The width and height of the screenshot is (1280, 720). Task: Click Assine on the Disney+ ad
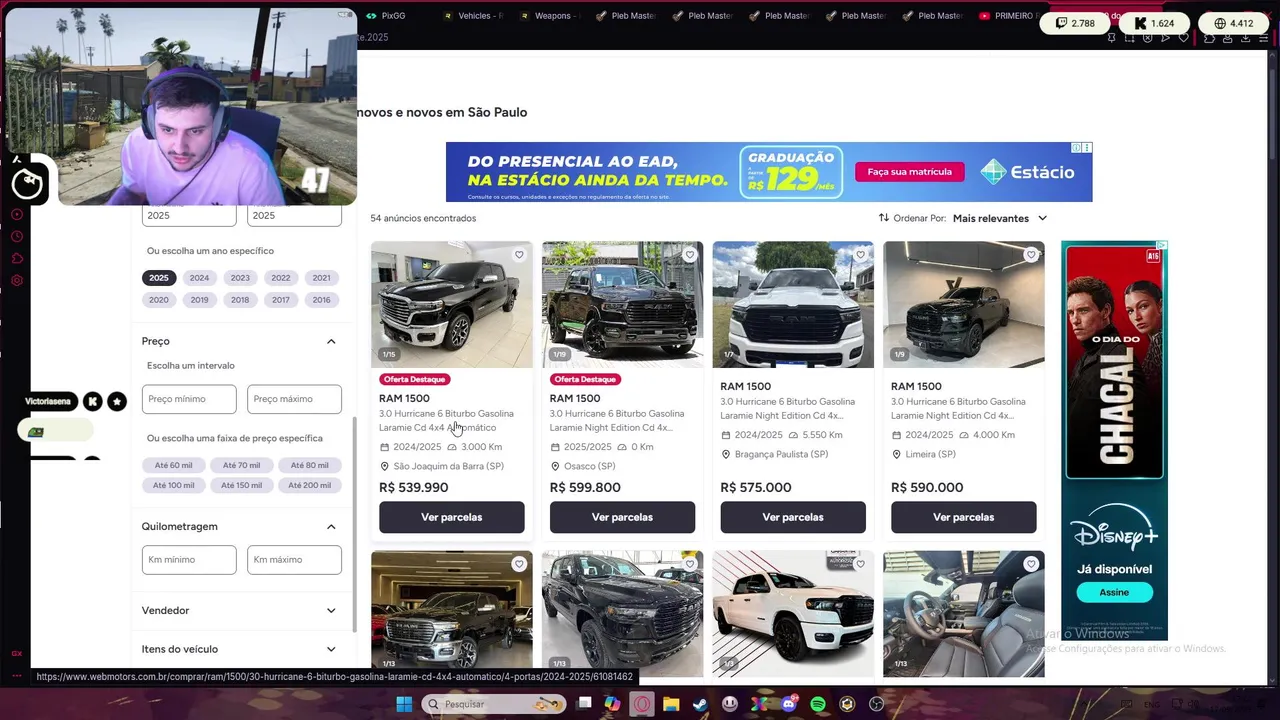[1114, 592]
